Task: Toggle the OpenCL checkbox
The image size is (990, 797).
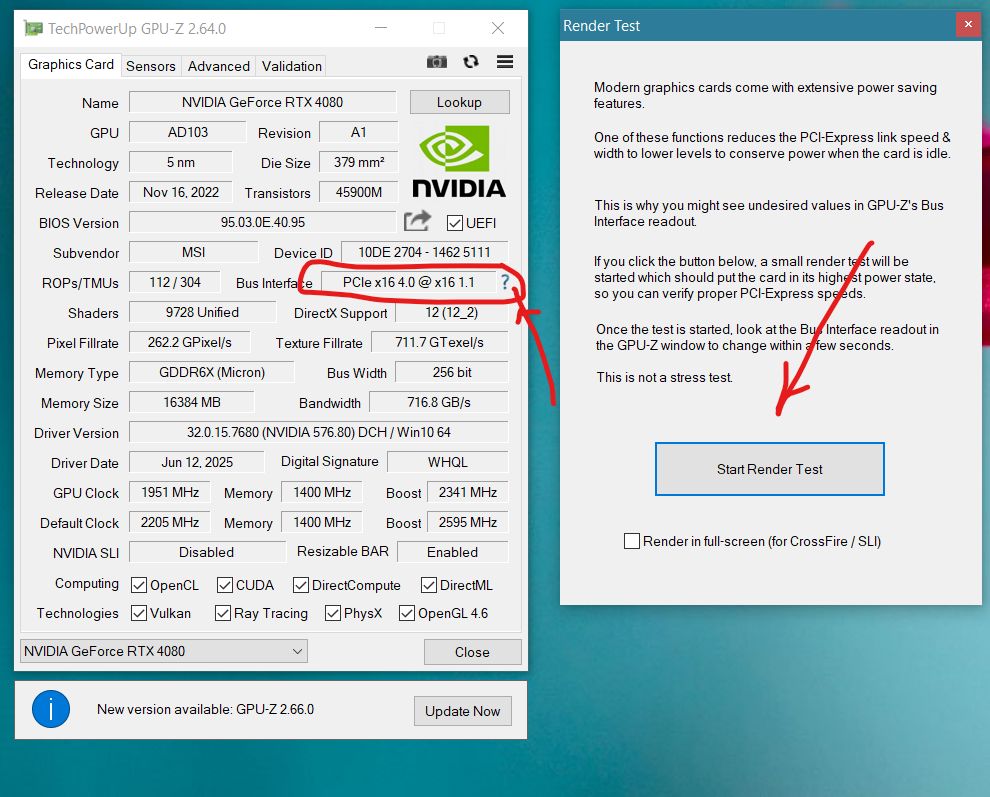Action: [x=139, y=585]
